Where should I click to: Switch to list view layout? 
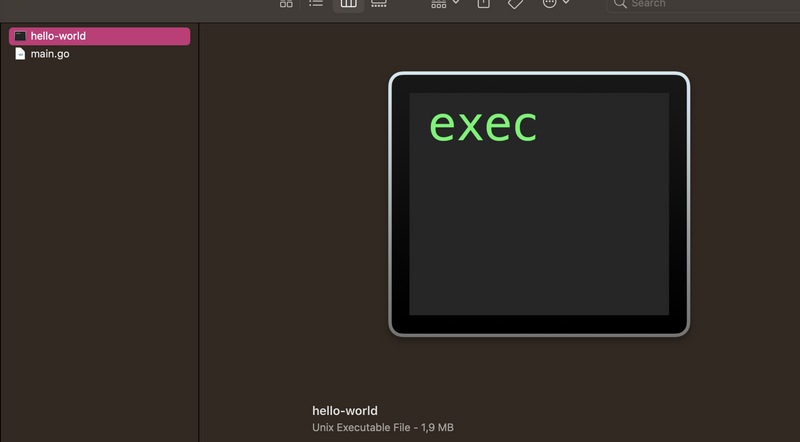(316, 4)
